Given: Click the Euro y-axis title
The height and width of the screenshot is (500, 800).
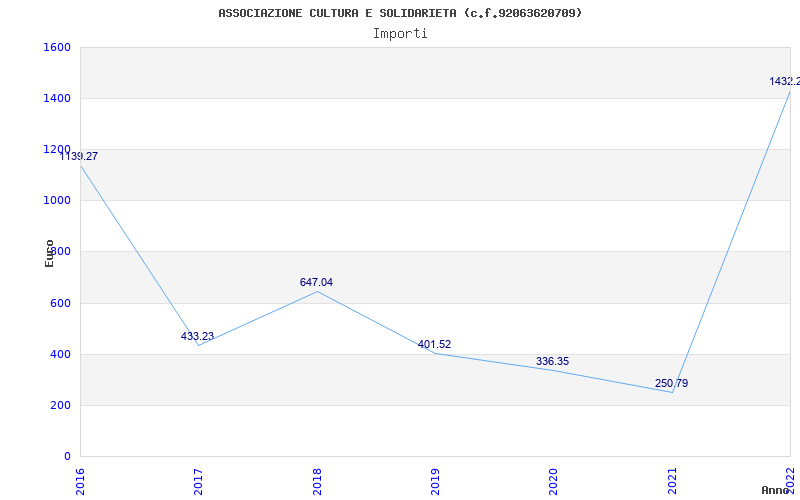Looking at the screenshot, I should tap(49, 254).
